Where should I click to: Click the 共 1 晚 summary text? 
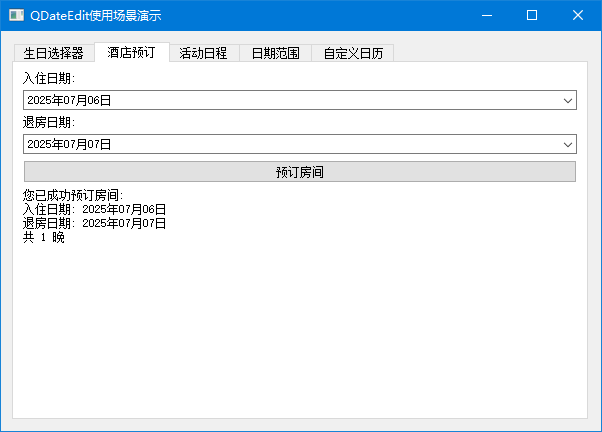click(44, 237)
